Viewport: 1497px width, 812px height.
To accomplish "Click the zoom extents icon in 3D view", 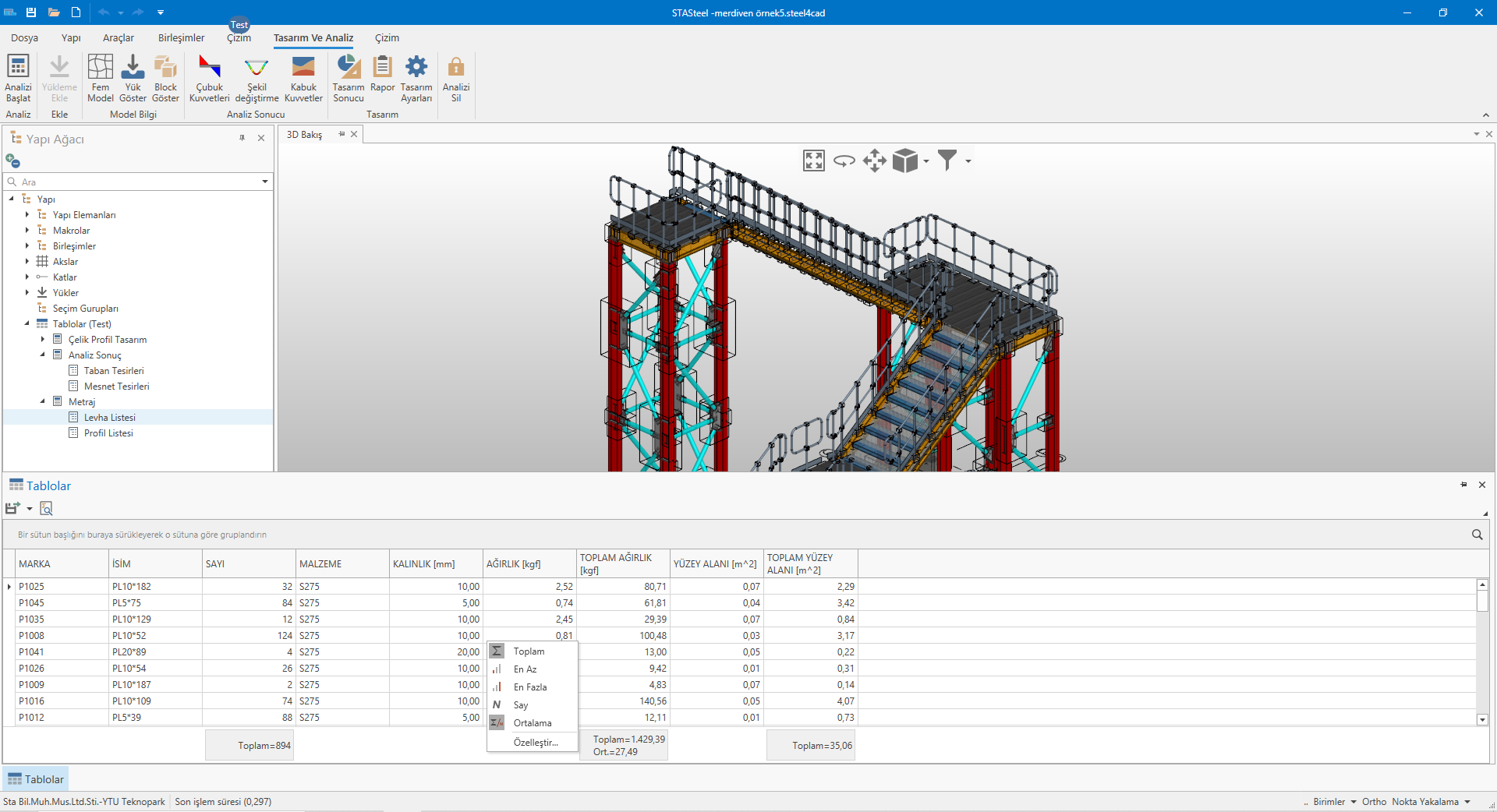I will [x=813, y=161].
